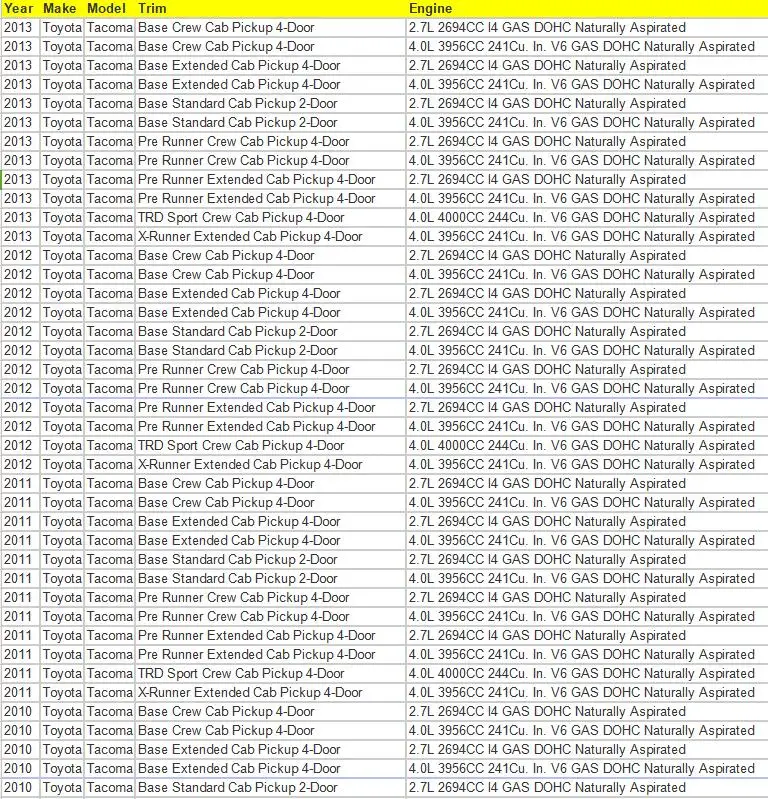
Task: Select trim cell of 2013 Pre Runner Extended Cab 2.7L row
Action: 270,179
